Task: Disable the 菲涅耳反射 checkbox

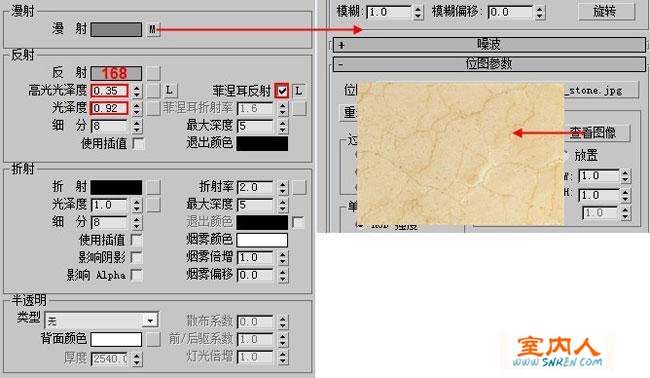Action: point(282,91)
